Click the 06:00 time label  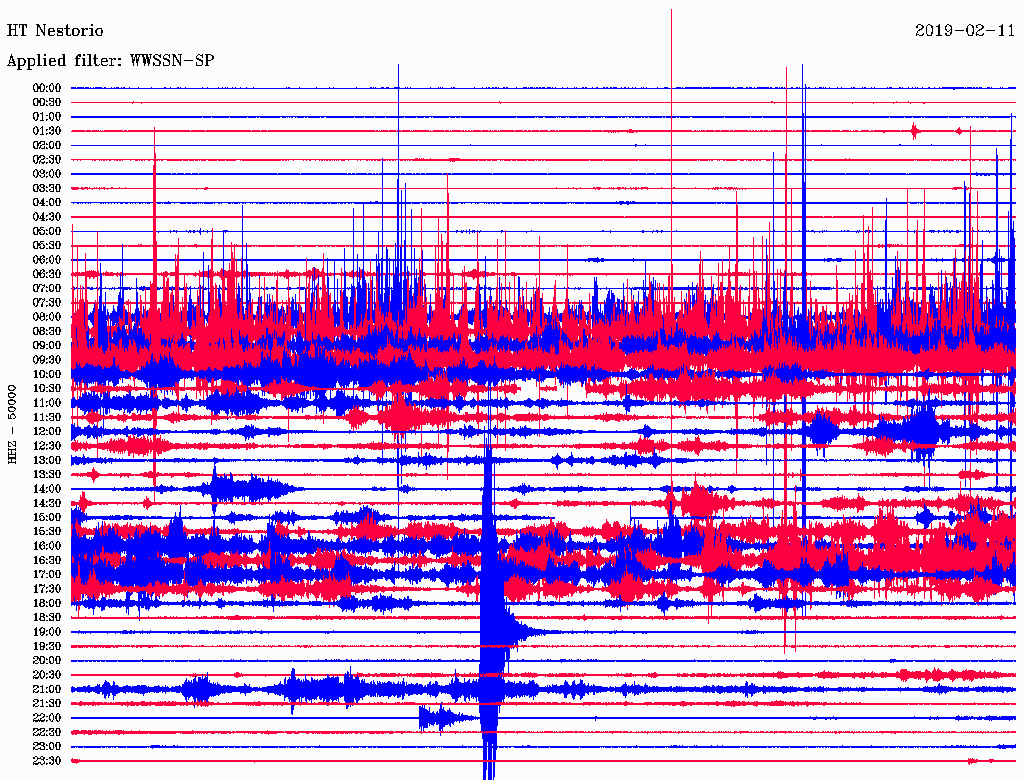[47, 260]
